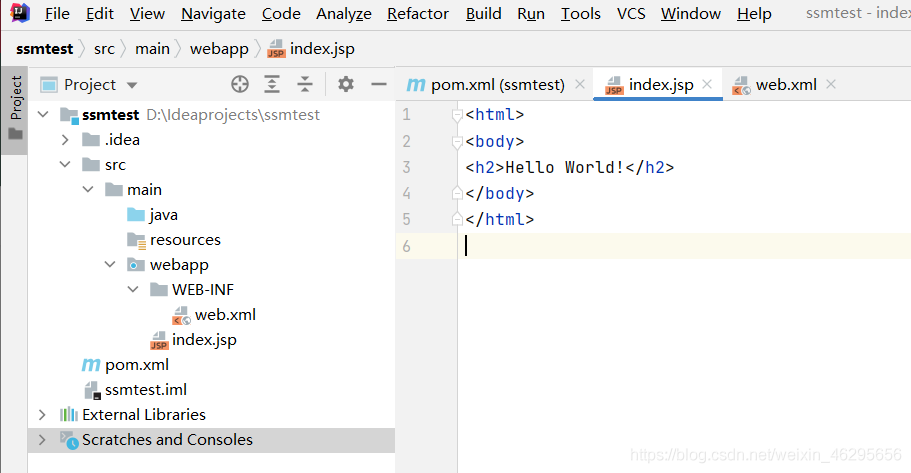Screen dimensions: 911x473
Task: Open the Project view dropdown
Action: point(132,85)
